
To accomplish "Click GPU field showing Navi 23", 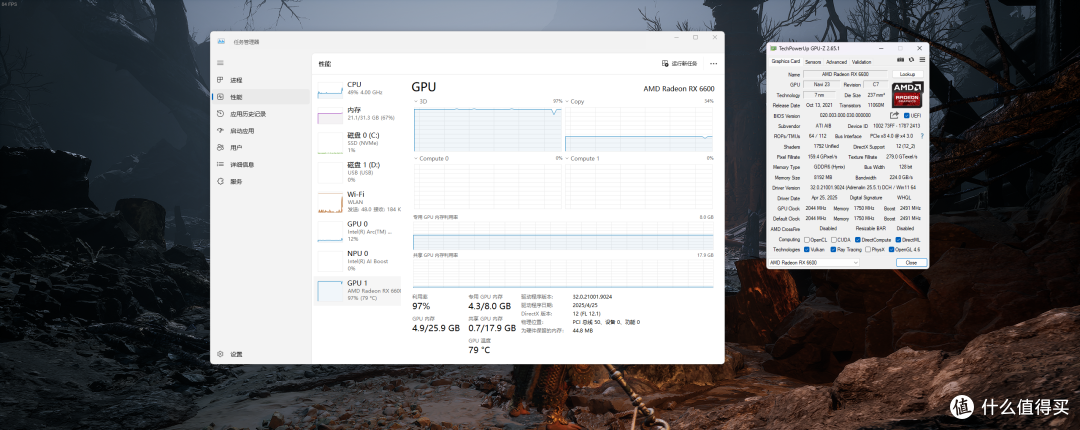I will (822, 84).
